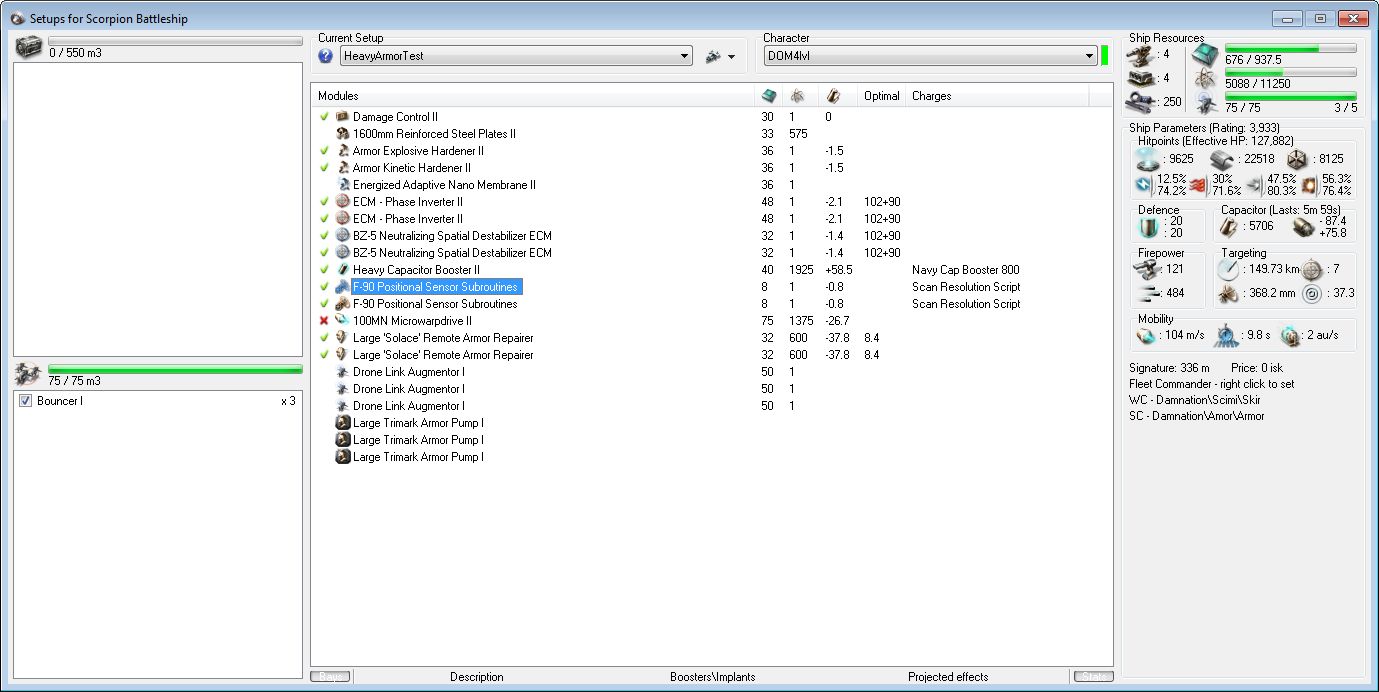Select the Energized Adaptive Nano Membrane II row

point(444,185)
